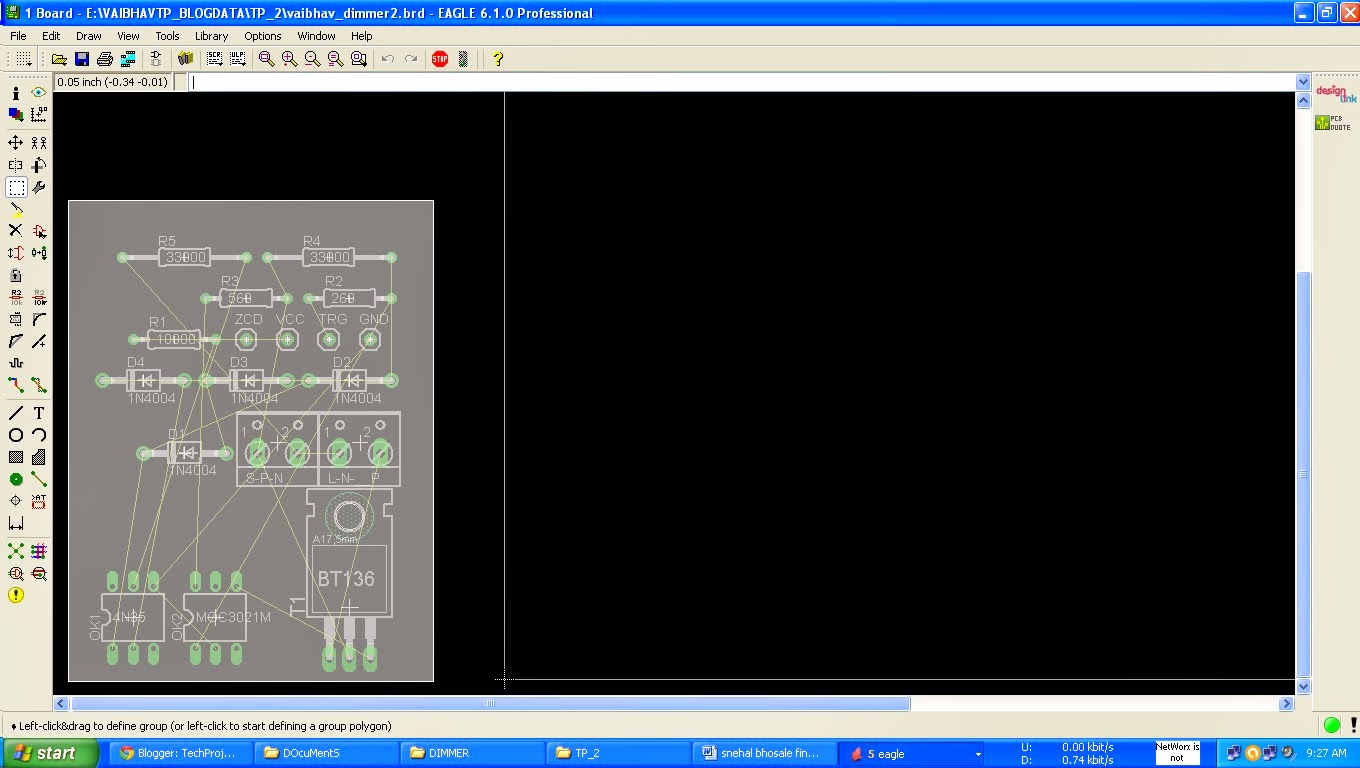Viewport: 1360px width, 768px height.
Task: Select the Move tool
Action: [16, 143]
